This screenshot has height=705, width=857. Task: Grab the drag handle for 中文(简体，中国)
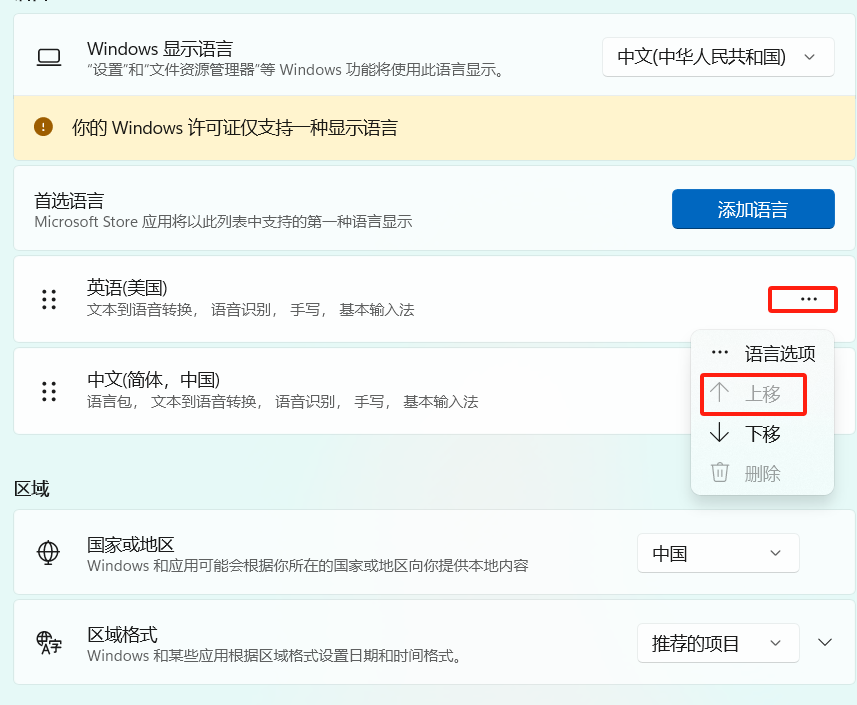tap(49, 391)
